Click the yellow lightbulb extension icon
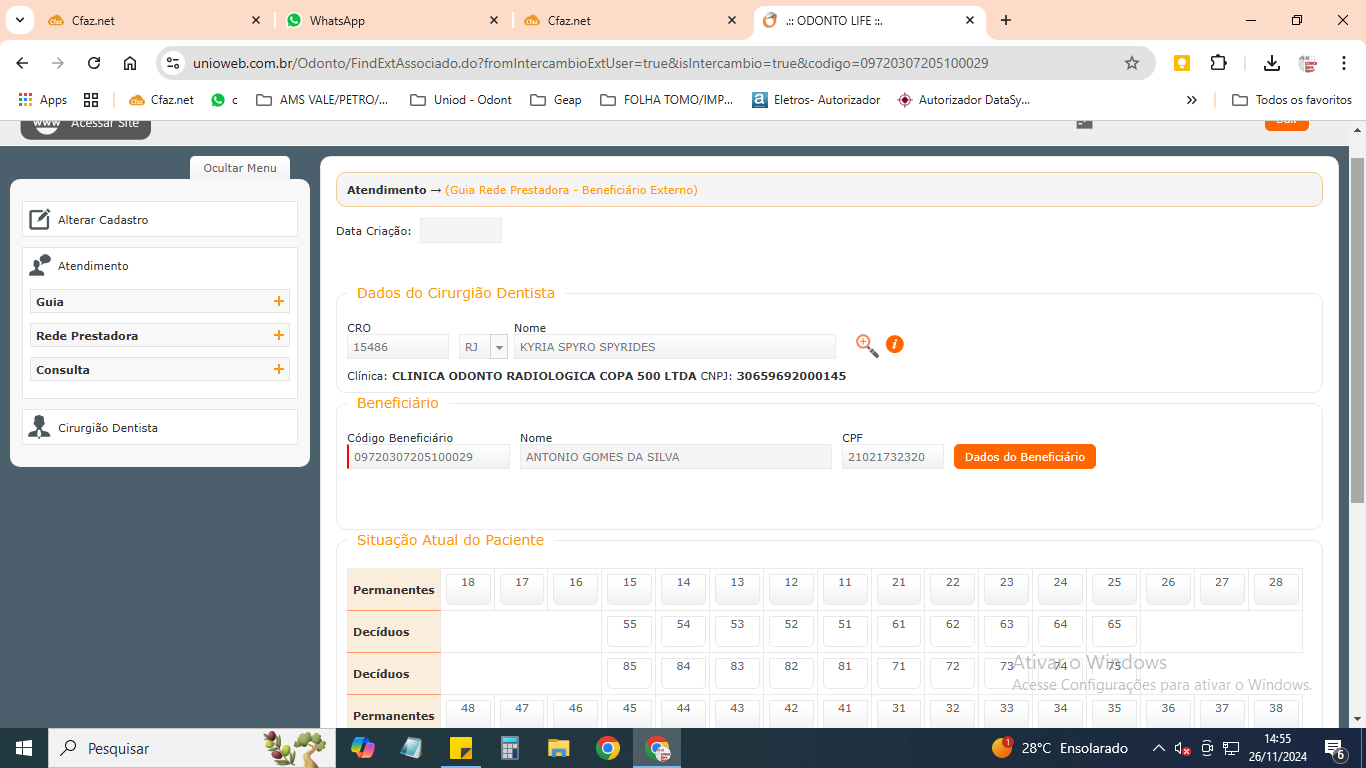 (x=1182, y=63)
